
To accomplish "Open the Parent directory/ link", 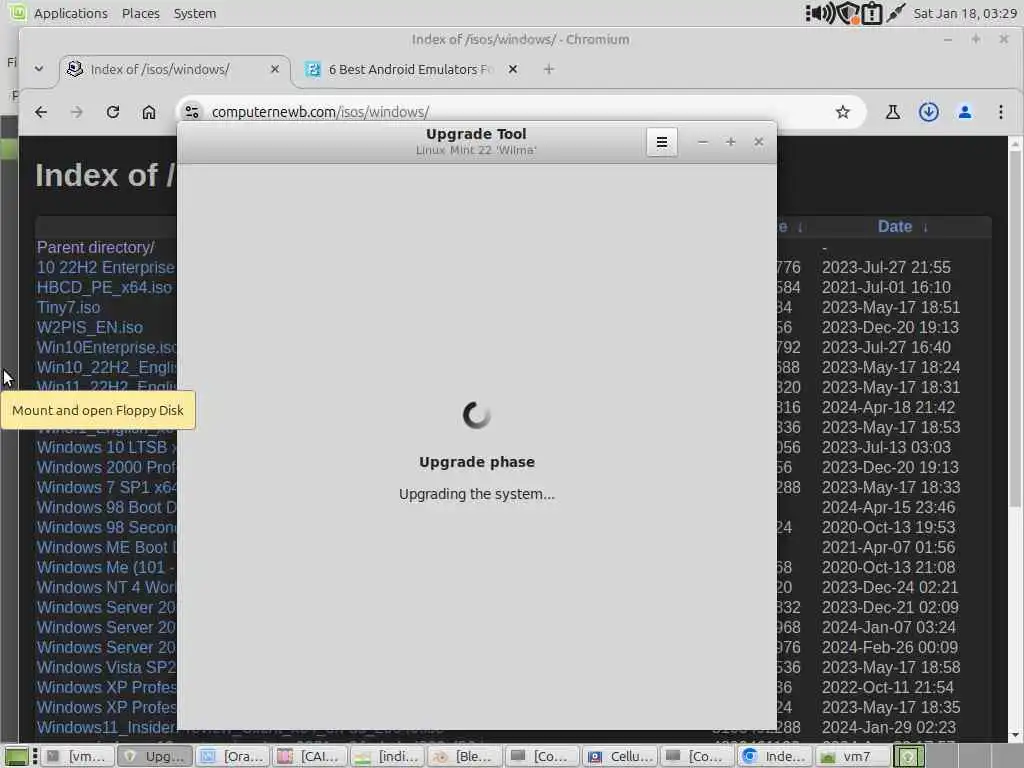I will click(95, 248).
